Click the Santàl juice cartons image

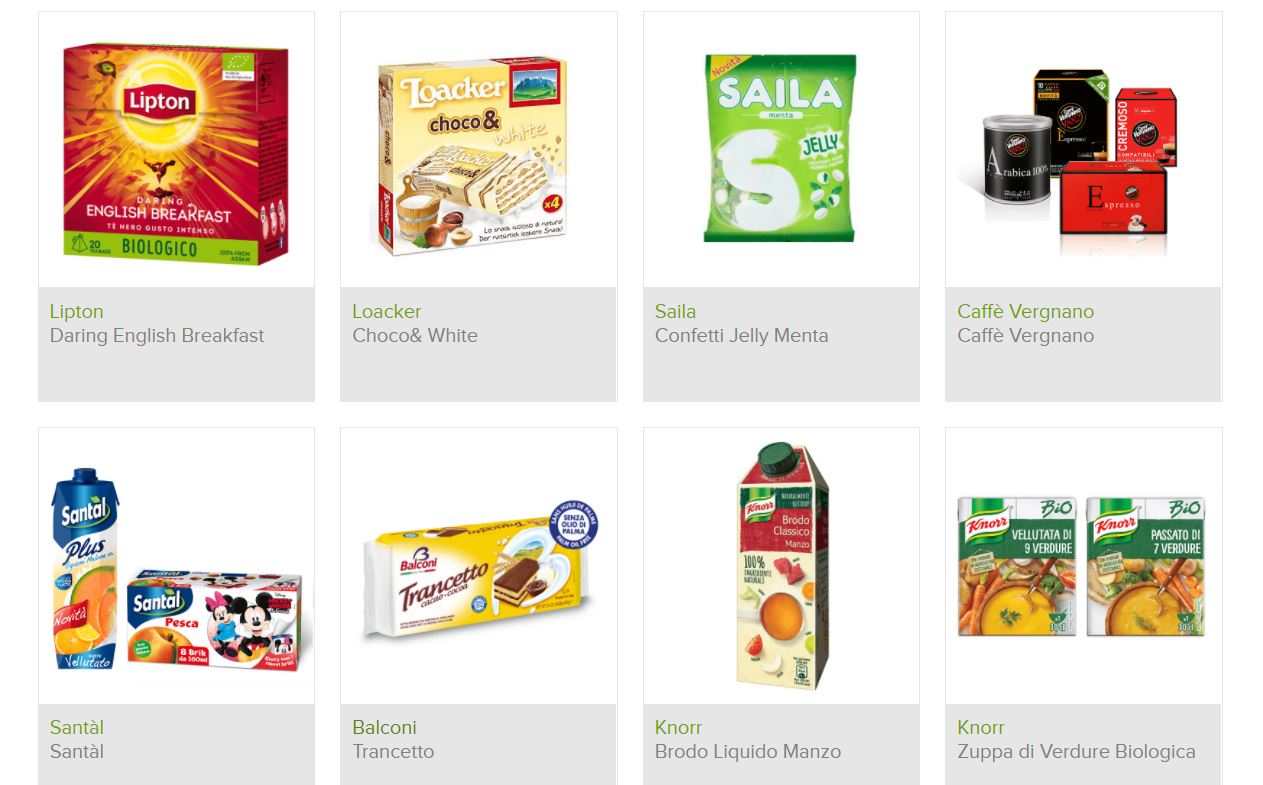click(176, 569)
